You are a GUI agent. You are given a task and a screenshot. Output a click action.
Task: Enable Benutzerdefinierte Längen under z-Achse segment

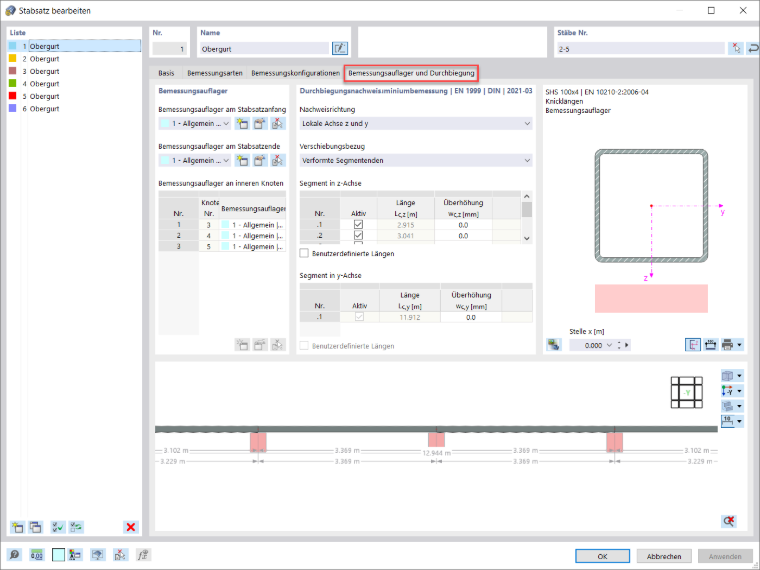click(x=304, y=253)
